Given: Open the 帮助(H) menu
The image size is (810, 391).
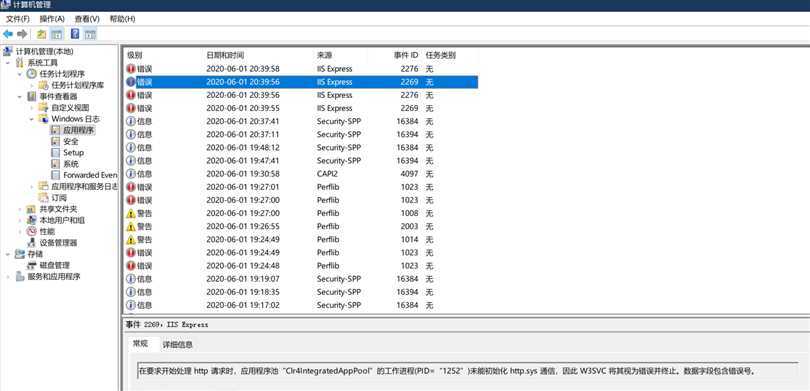Looking at the screenshot, I should pos(122,19).
